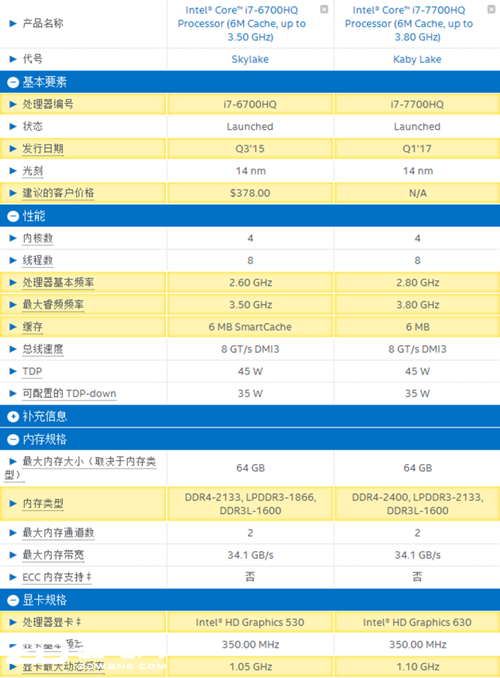
Task: Collapse the 显卡规格 section
Action: click(13, 600)
